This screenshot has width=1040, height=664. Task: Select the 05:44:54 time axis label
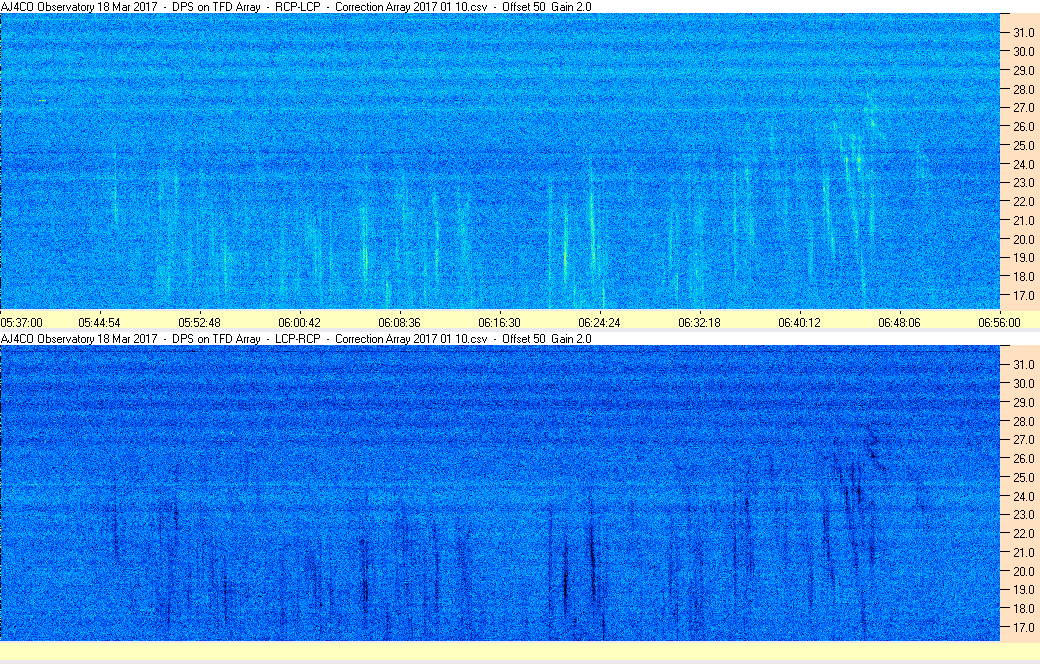(99, 322)
